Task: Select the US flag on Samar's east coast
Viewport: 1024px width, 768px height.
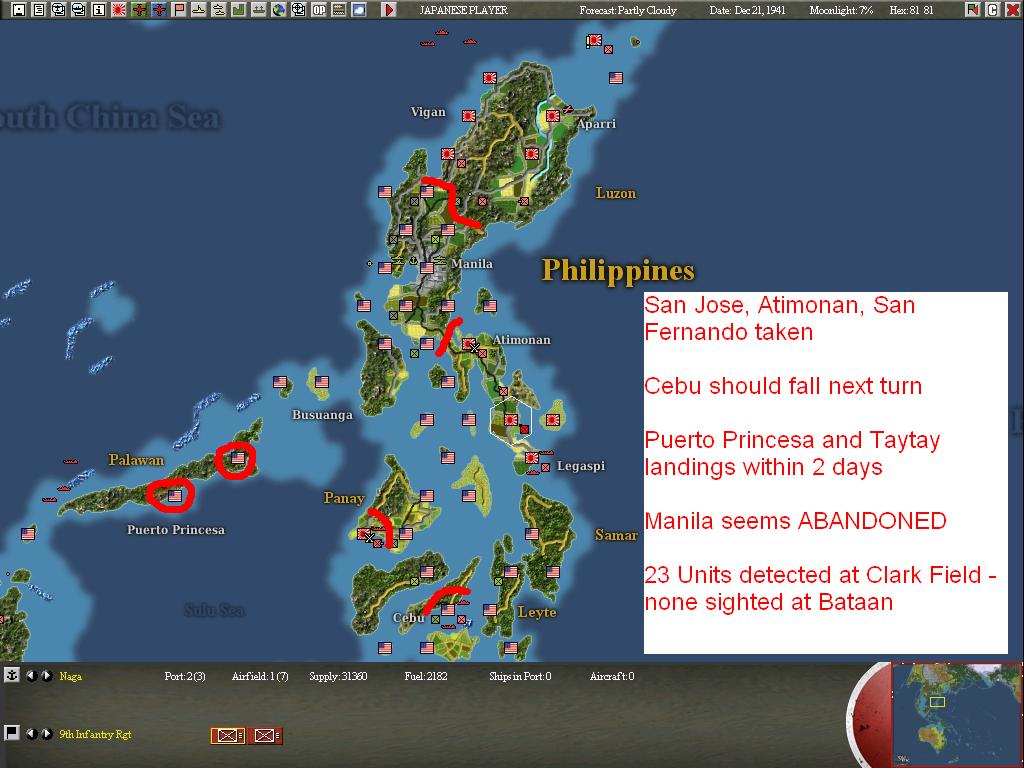Action: coord(552,571)
